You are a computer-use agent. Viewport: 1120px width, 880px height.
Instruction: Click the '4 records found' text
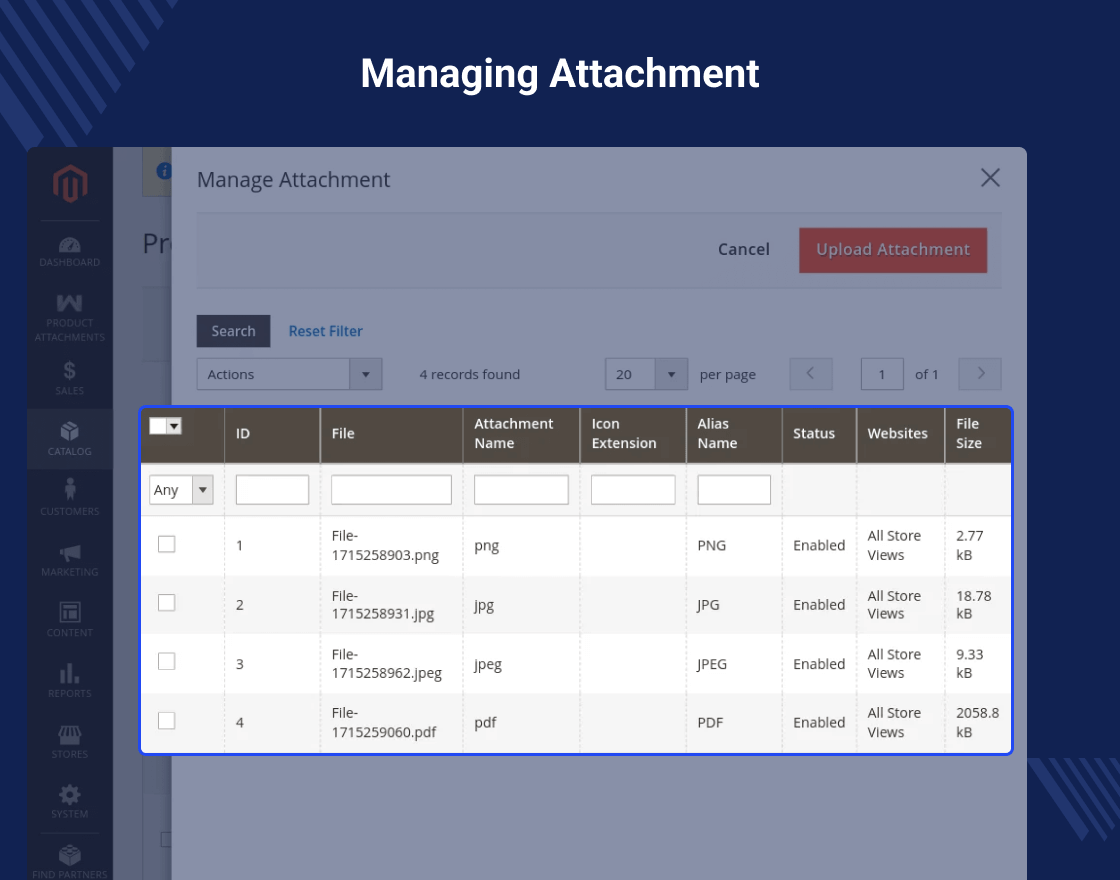(x=469, y=374)
